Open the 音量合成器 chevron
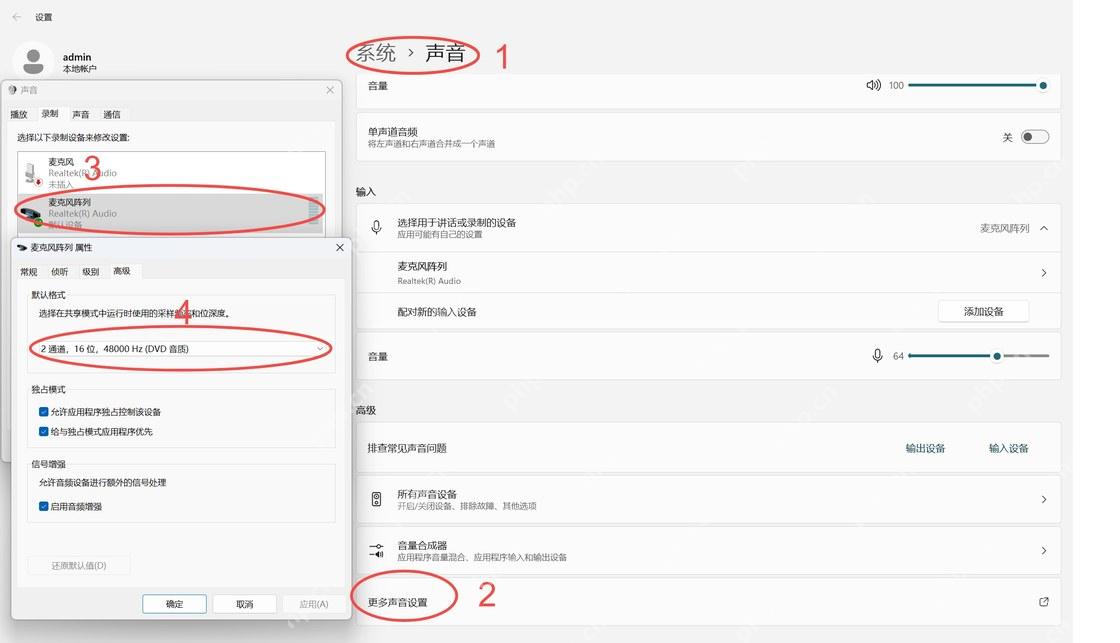The image size is (1120, 643). pyautogui.click(x=1044, y=551)
